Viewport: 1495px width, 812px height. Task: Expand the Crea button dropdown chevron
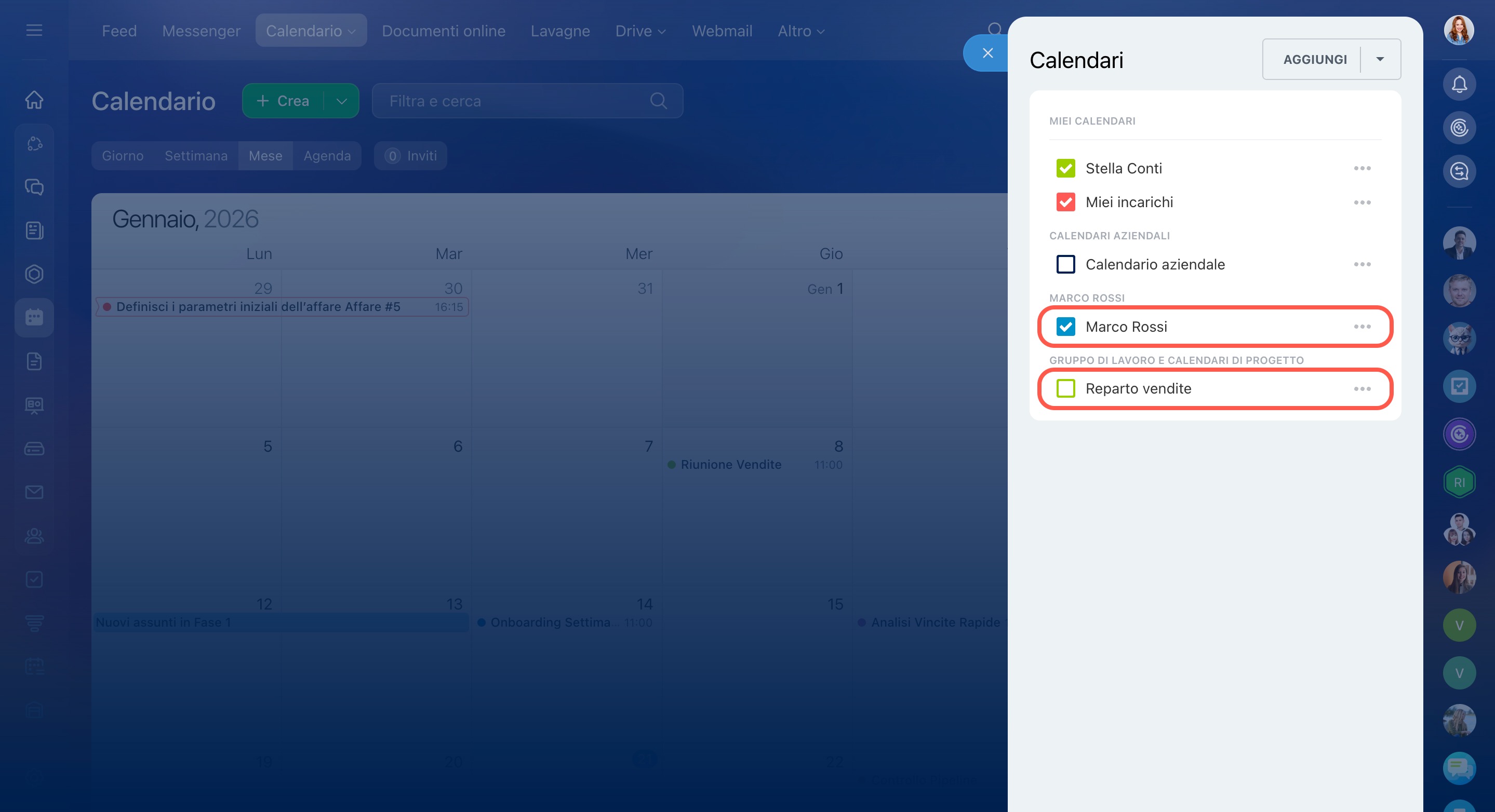click(341, 101)
